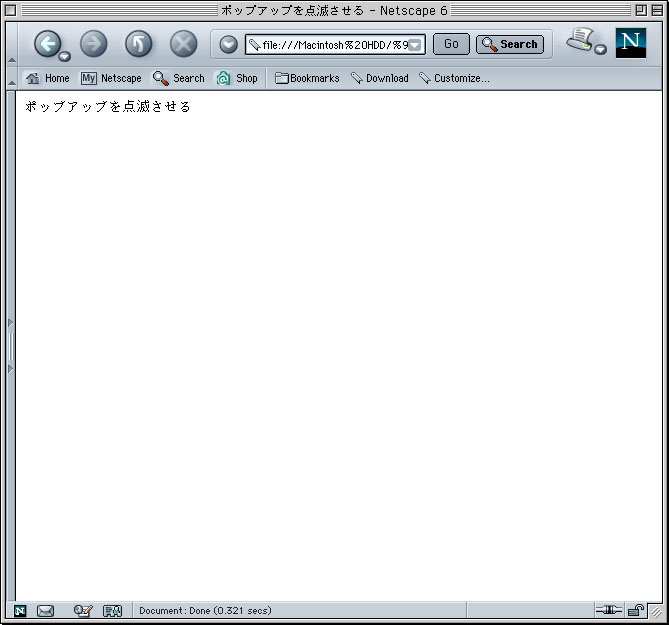The height and width of the screenshot is (625, 669).
Task: Expand the URL history dropdown arrow
Action: pyautogui.click(x=415, y=45)
